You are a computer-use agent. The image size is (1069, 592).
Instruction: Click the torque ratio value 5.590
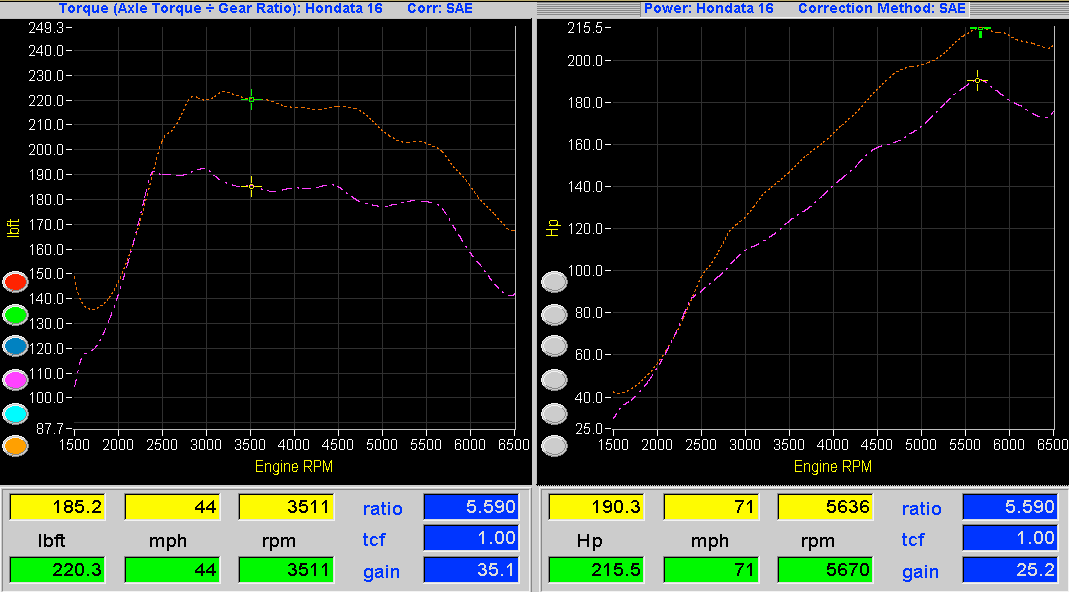(x=470, y=507)
